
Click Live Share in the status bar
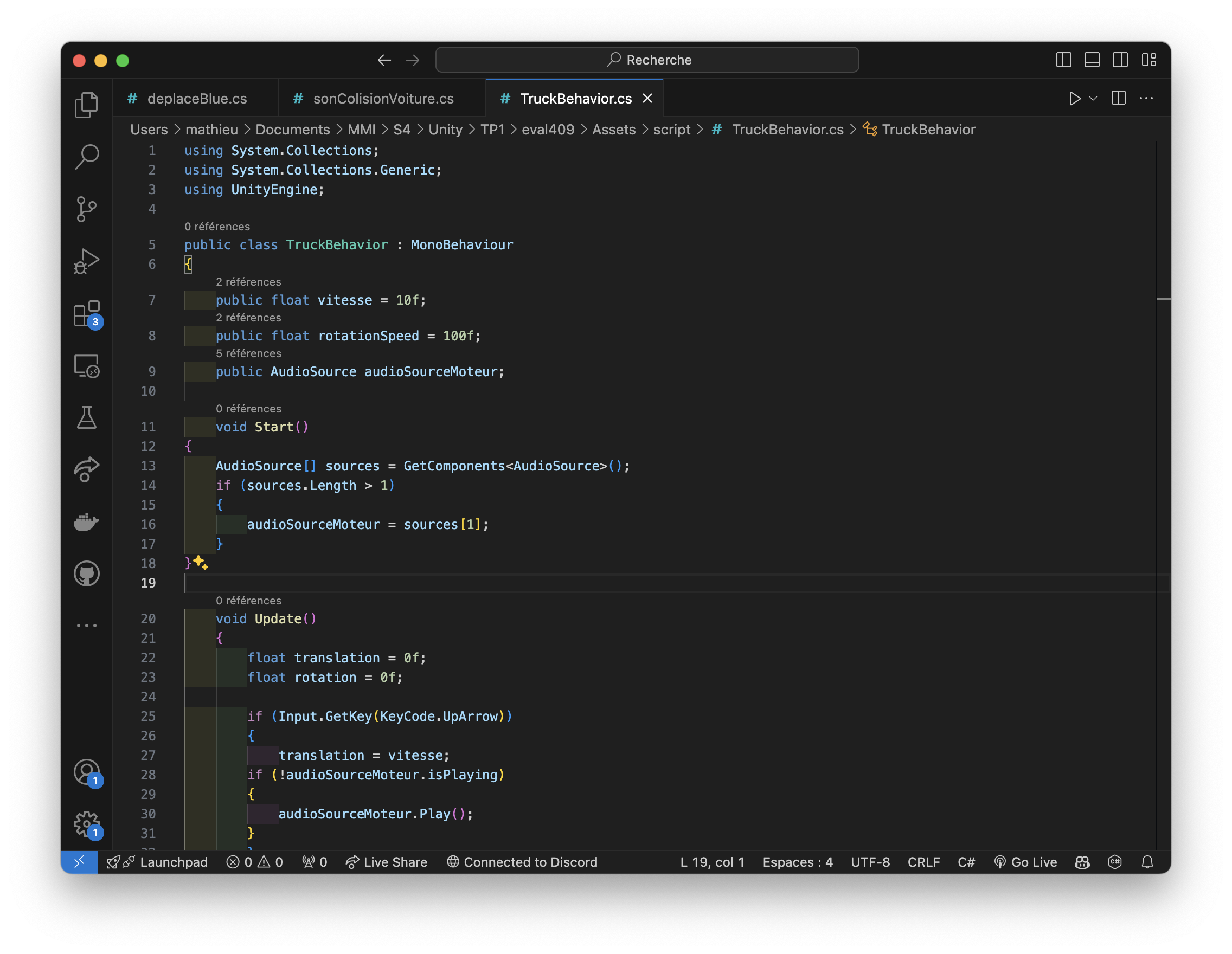pos(387,862)
